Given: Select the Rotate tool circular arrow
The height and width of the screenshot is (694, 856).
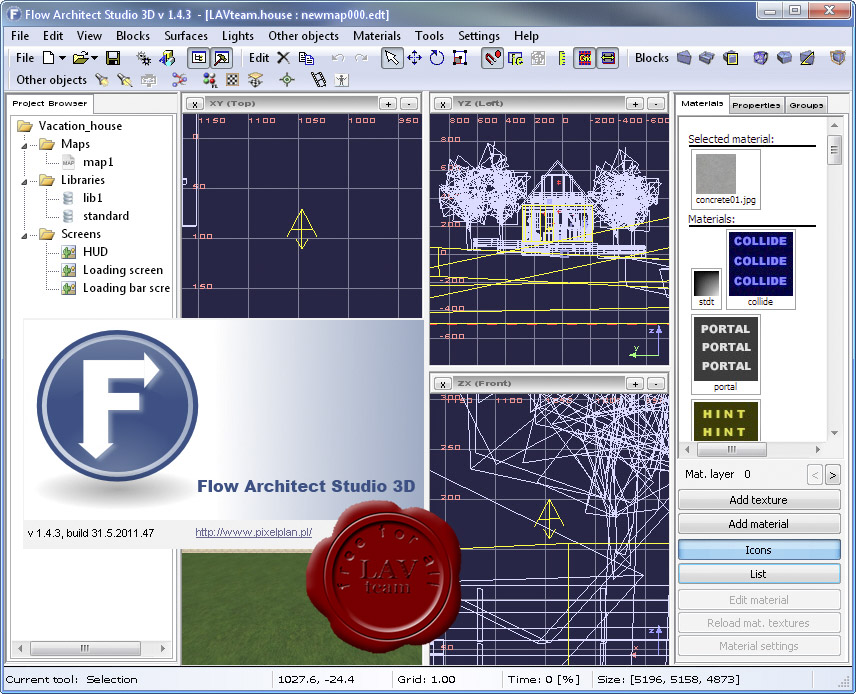Looking at the screenshot, I should pos(437,58).
